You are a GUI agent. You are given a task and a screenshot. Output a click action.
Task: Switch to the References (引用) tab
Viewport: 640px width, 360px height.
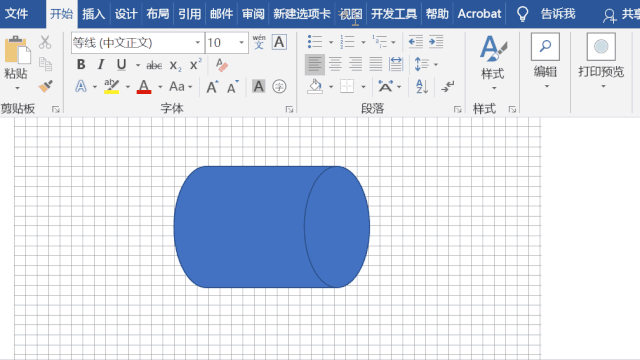click(190, 14)
